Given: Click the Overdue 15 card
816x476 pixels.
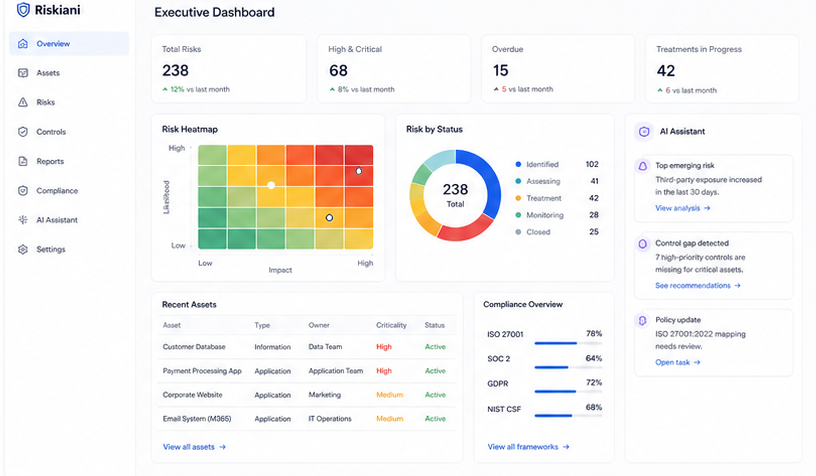Looking at the screenshot, I should (x=557, y=69).
